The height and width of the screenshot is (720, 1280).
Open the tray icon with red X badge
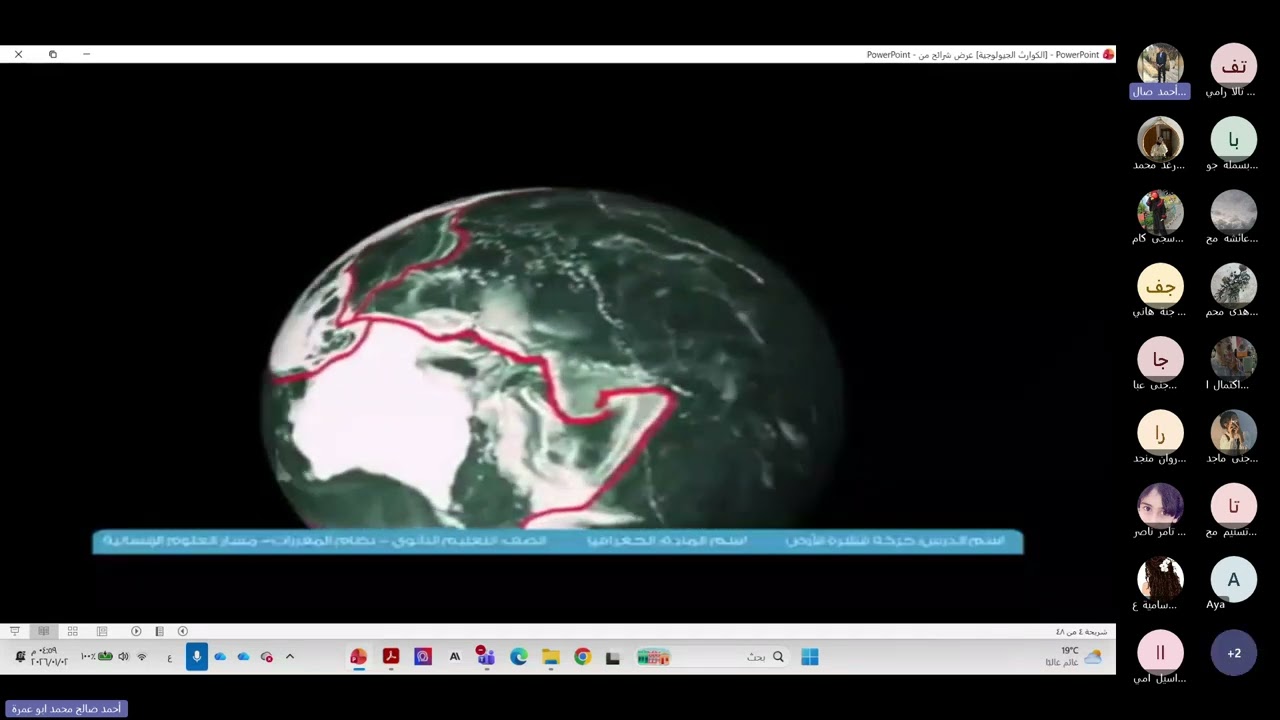(267, 657)
